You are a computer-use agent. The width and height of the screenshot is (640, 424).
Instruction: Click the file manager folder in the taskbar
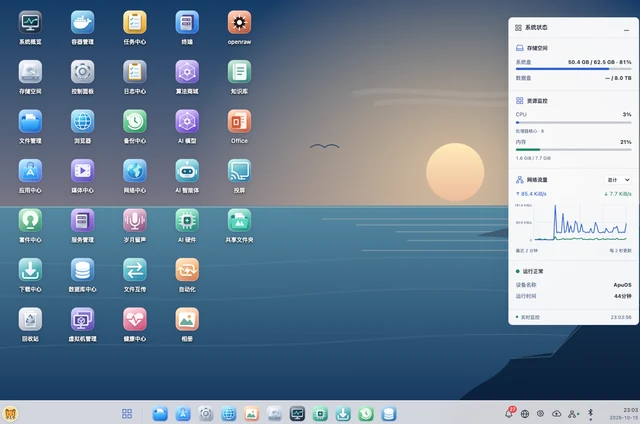[160, 414]
